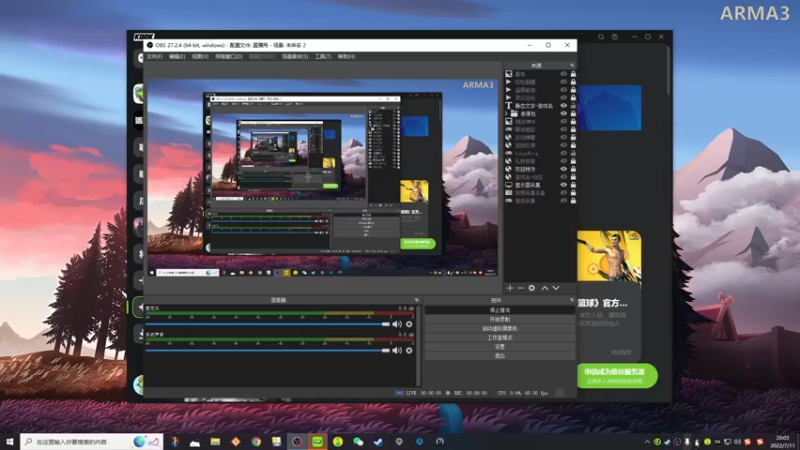Adjust the 麦克风 volume slider

tap(267, 324)
